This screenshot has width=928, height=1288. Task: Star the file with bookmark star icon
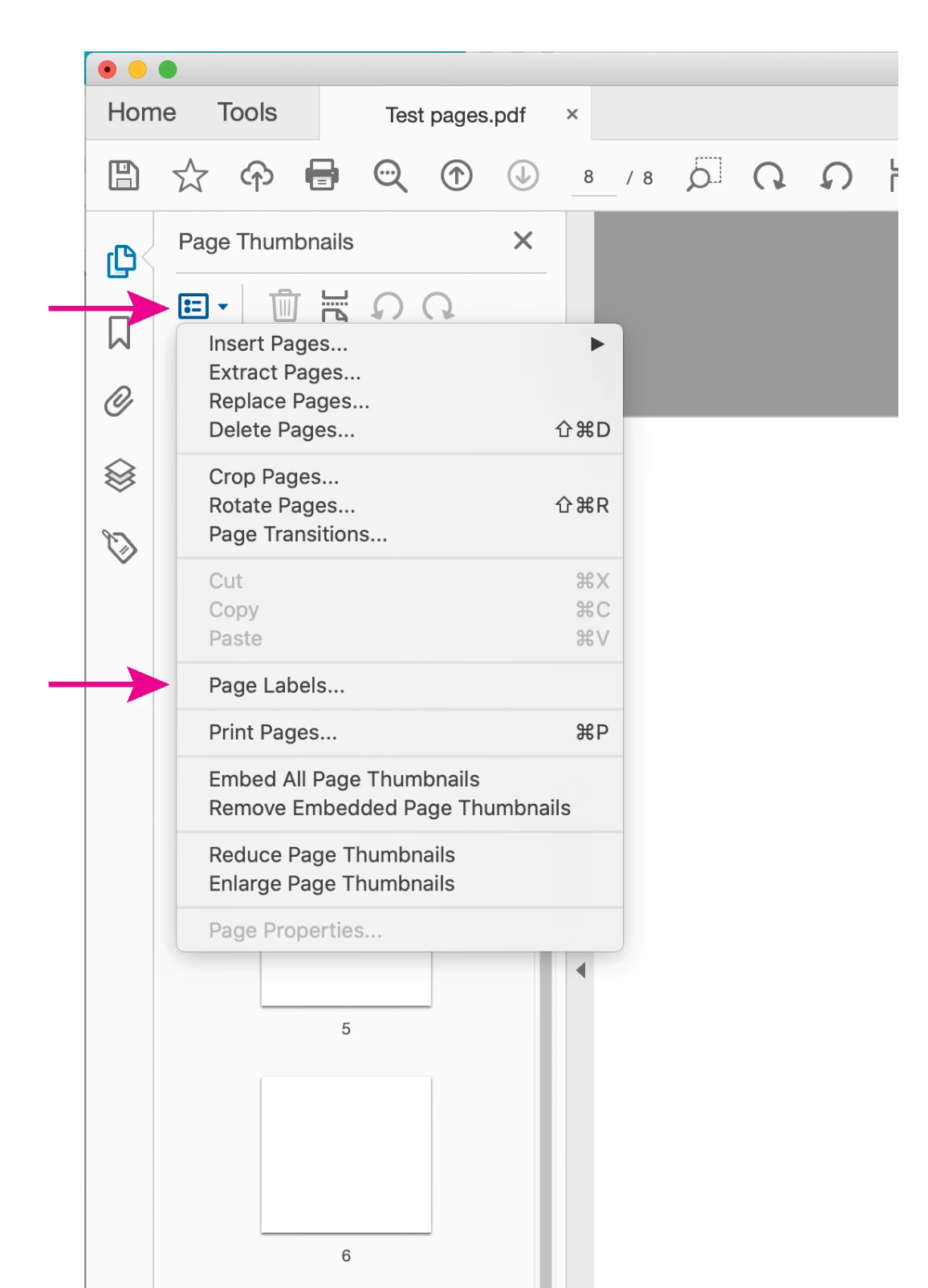190,175
